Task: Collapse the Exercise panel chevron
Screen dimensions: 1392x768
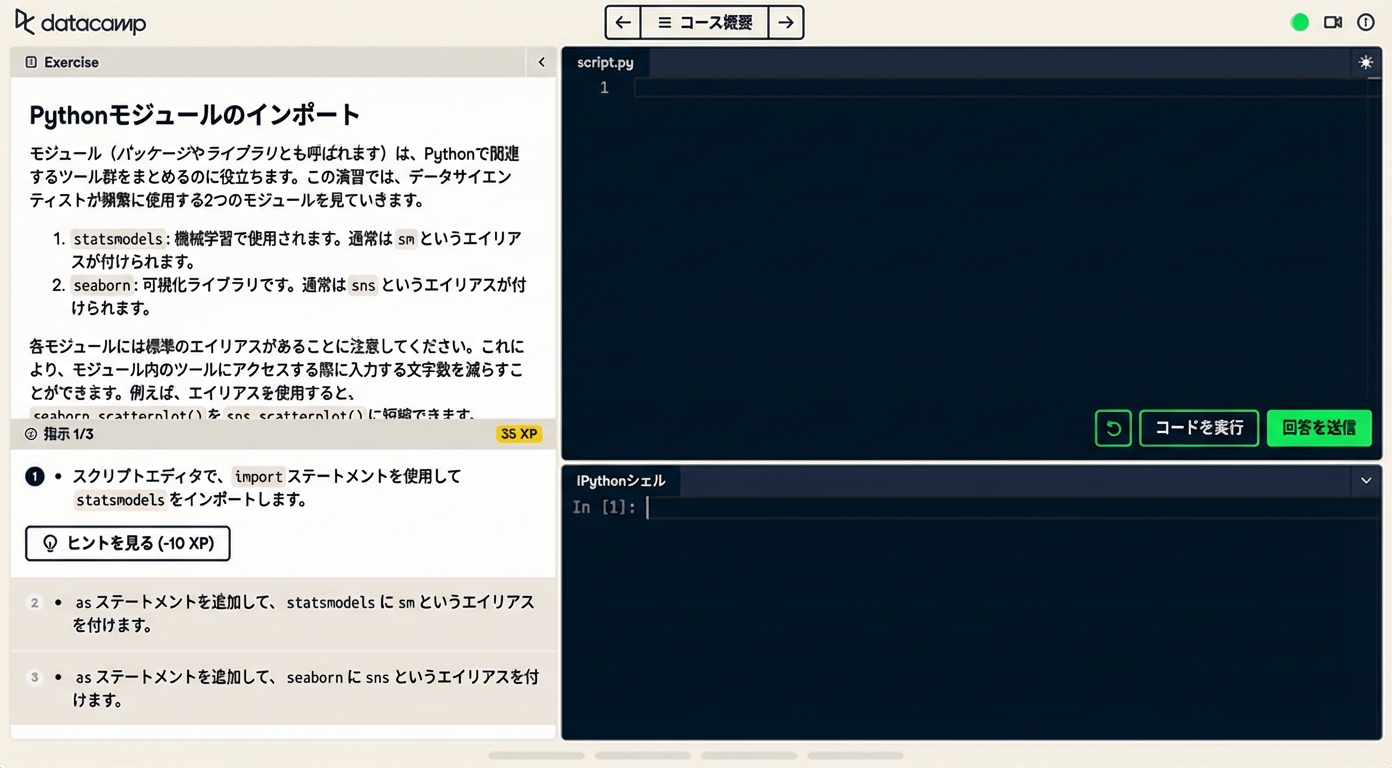Action: tap(541, 62)
